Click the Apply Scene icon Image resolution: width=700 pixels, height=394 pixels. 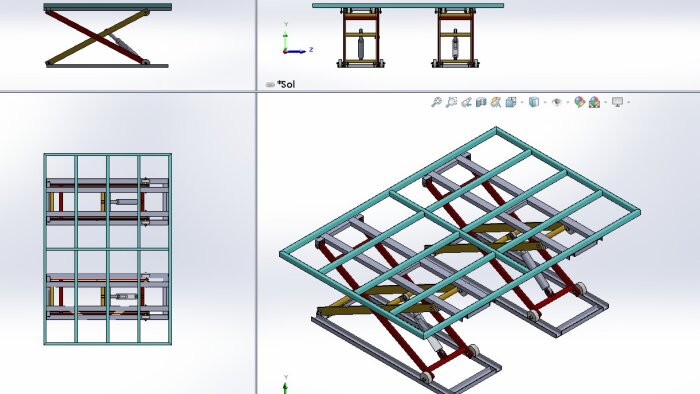pyautogui.click(x=594, y=102)
